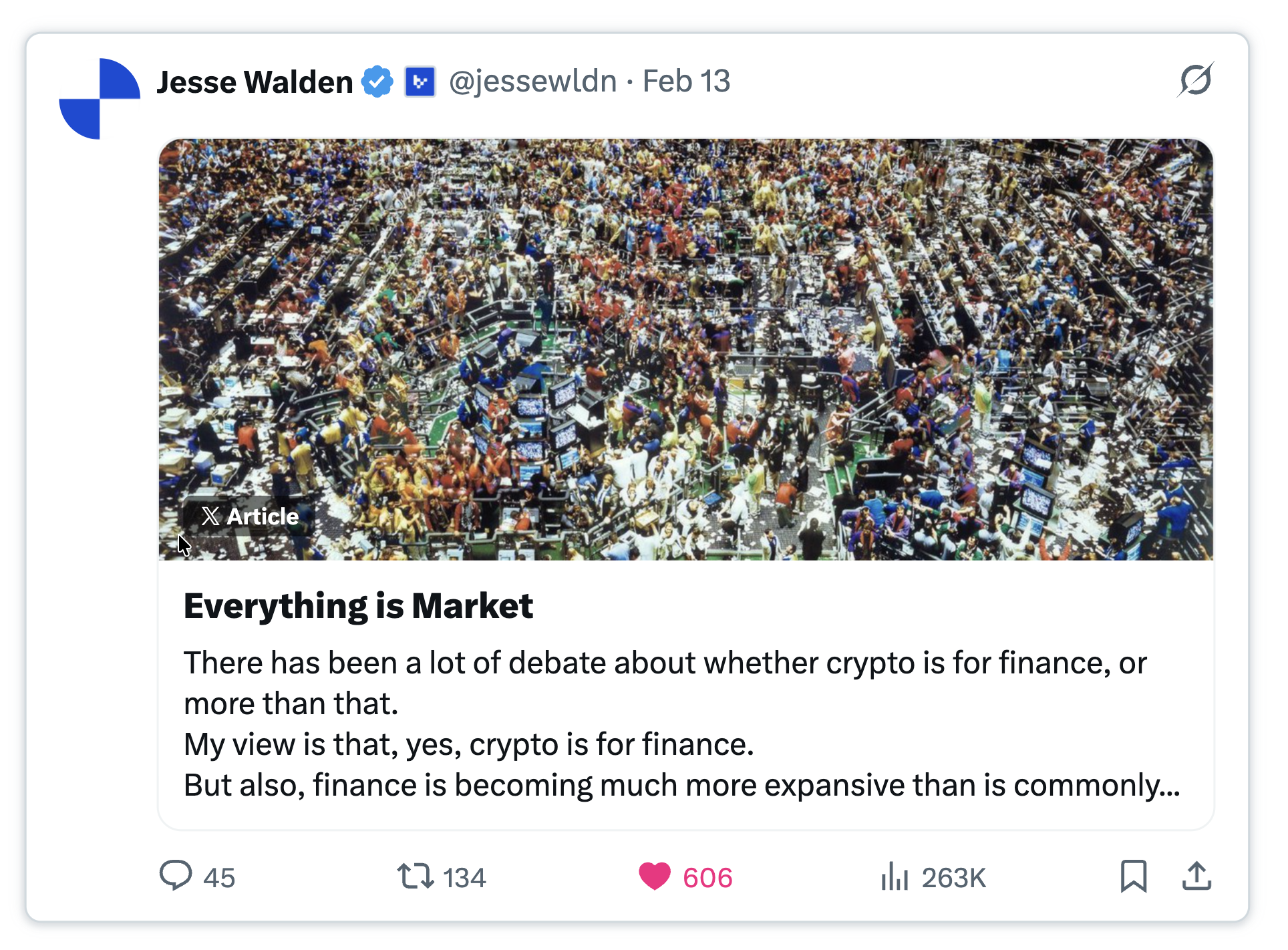Screen dimensions: 1288x950
Task: Click the blue verified checkmark badge
Action: [x=377, y=80]
